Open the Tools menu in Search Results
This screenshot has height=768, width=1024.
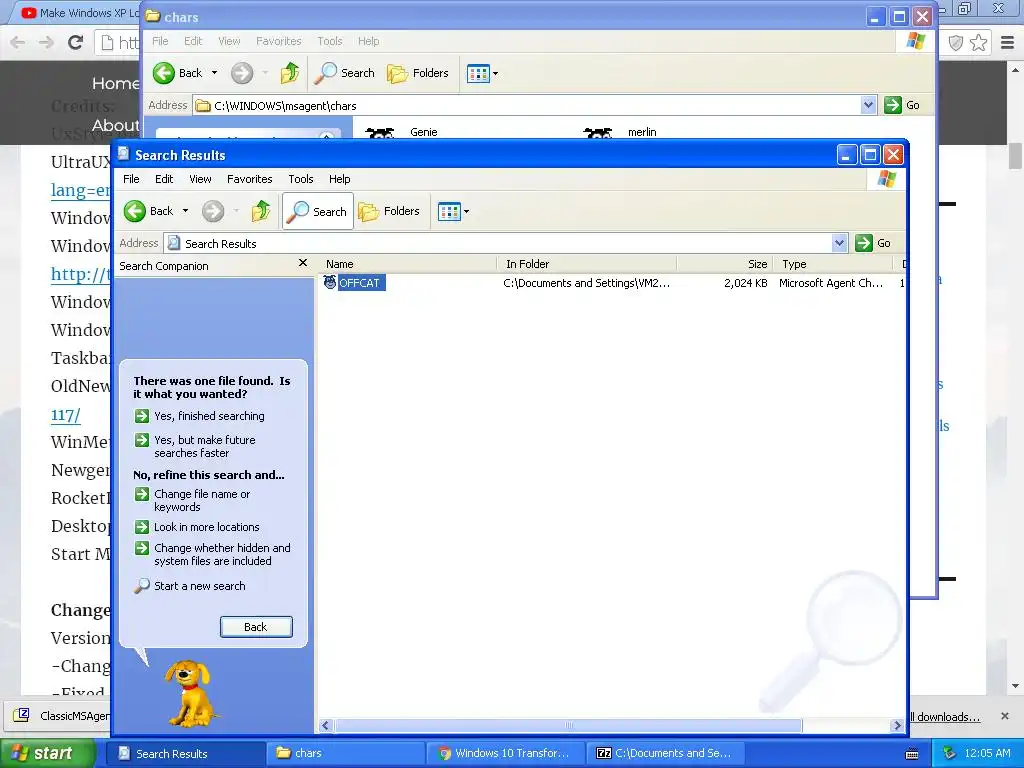[x=300, y=179]
